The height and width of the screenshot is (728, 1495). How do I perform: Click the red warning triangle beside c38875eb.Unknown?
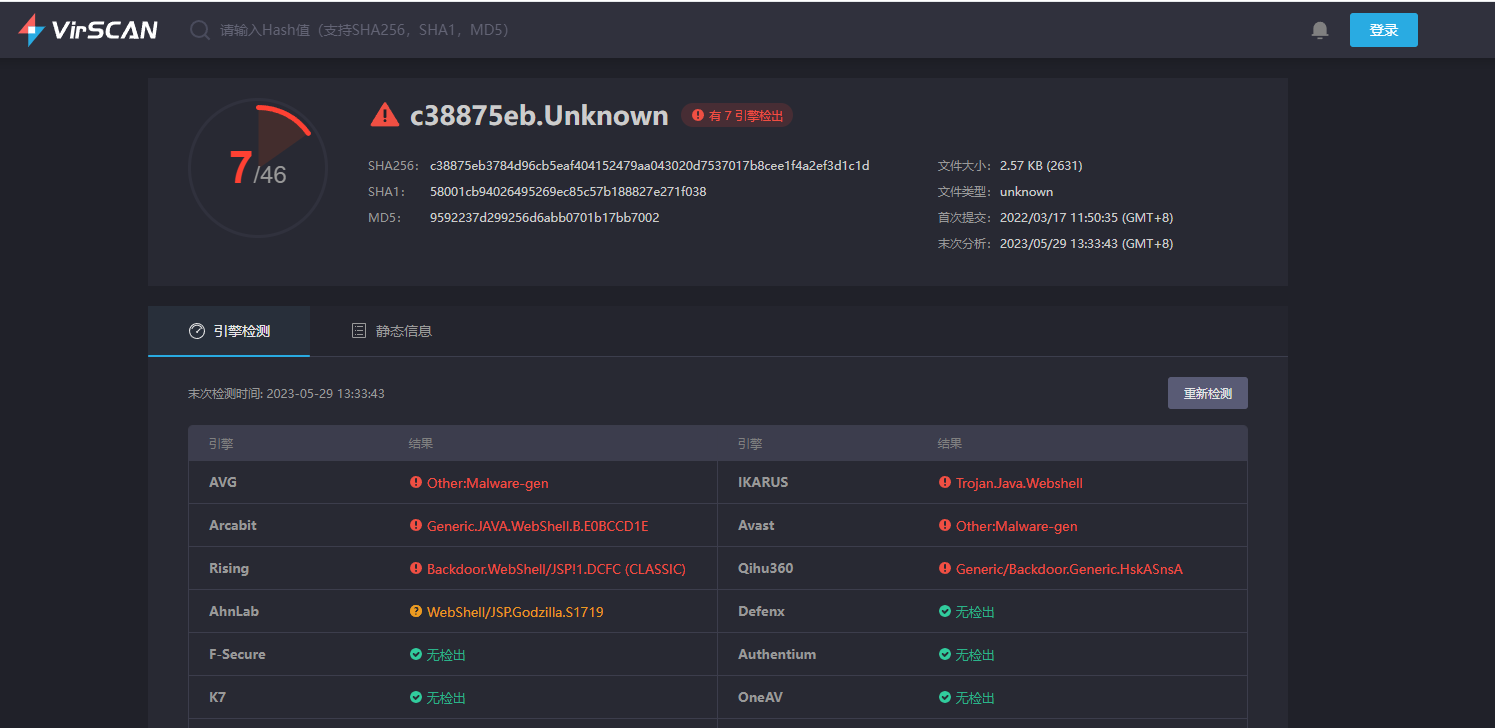385,115
